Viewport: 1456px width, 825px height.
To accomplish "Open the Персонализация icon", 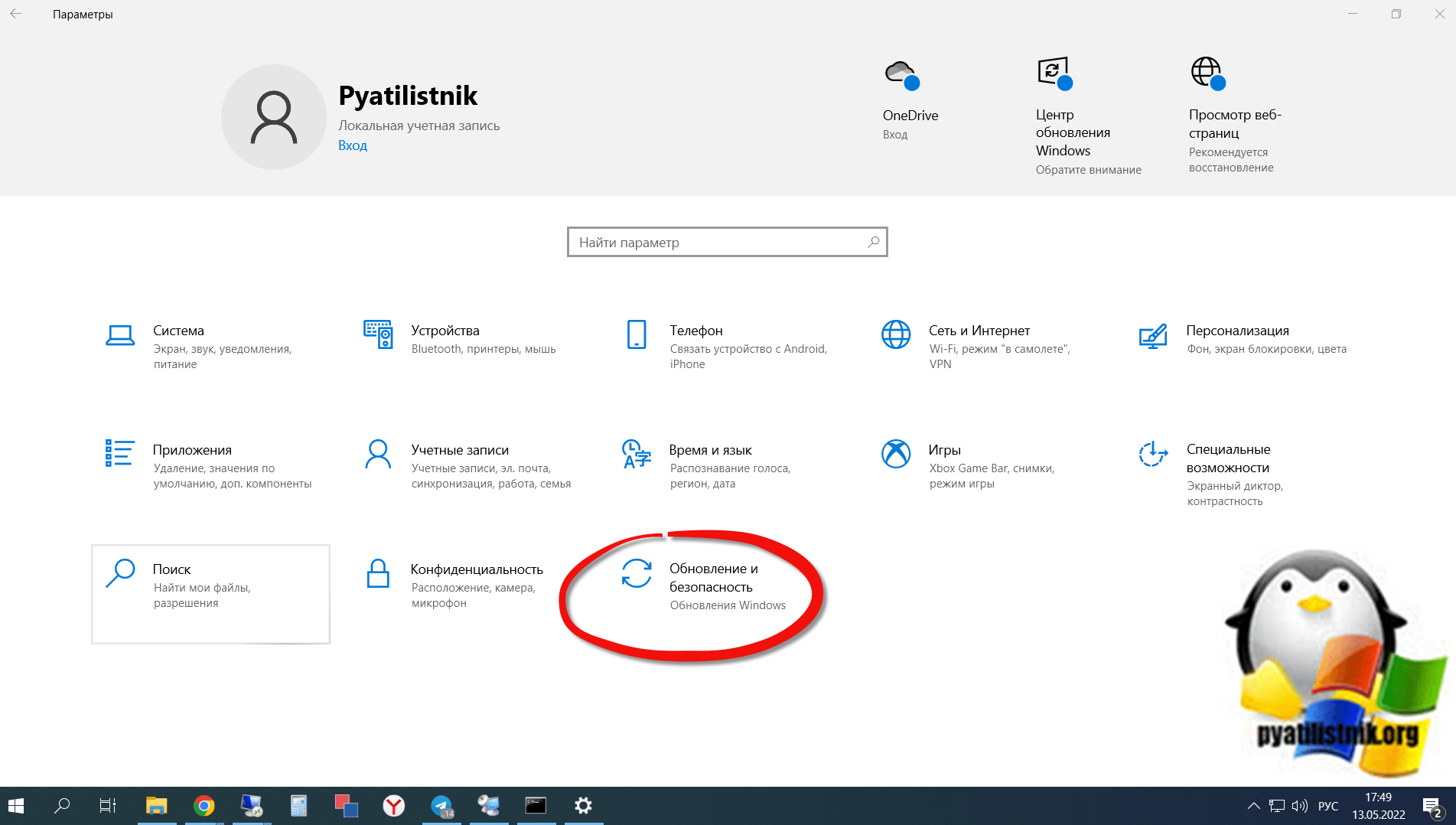I will [x=1153, y=335].
